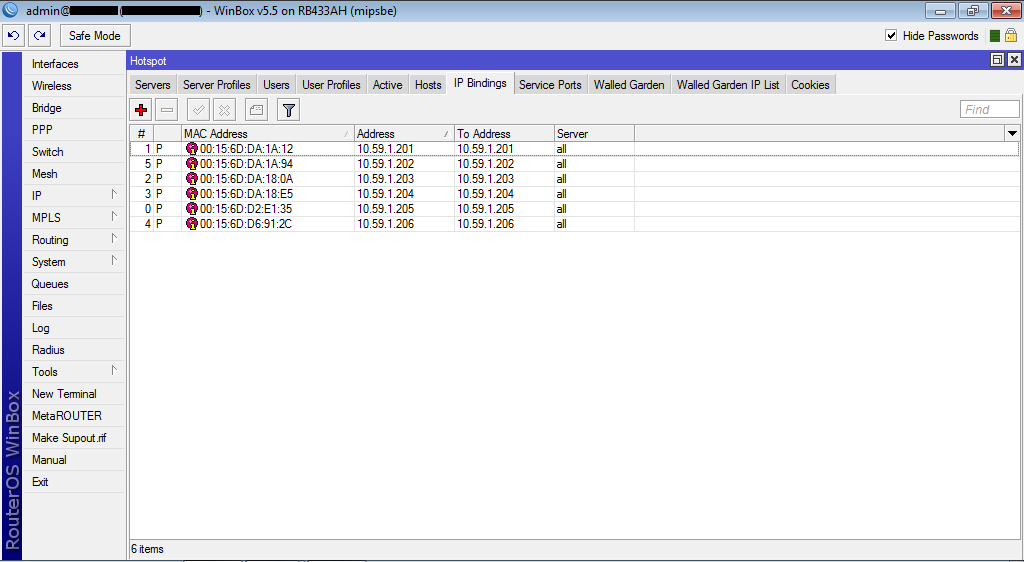Sort by the Address column header

click(404, 134)
